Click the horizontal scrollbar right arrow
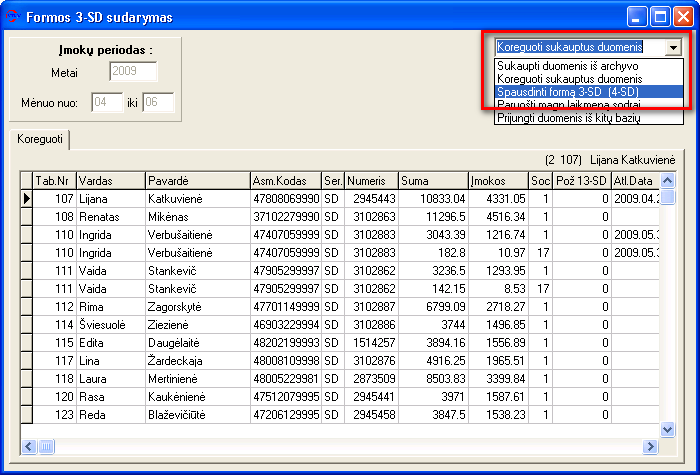700x475 pixels. tap(650, 446)
